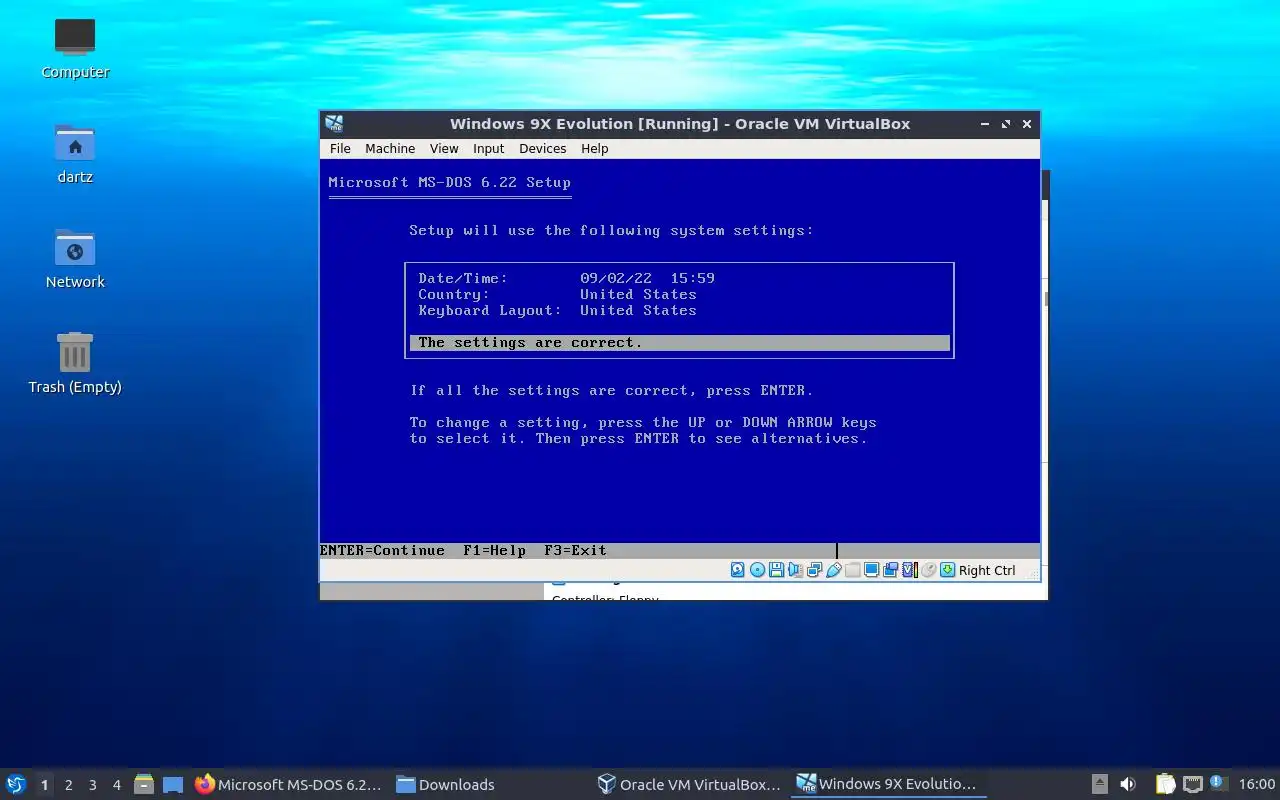The height and width of the screenshot is (800, 1280).
Task: Switch to the Firefox Microsoft MS-DOS 6.2 task
Action: tap(288, 784)
